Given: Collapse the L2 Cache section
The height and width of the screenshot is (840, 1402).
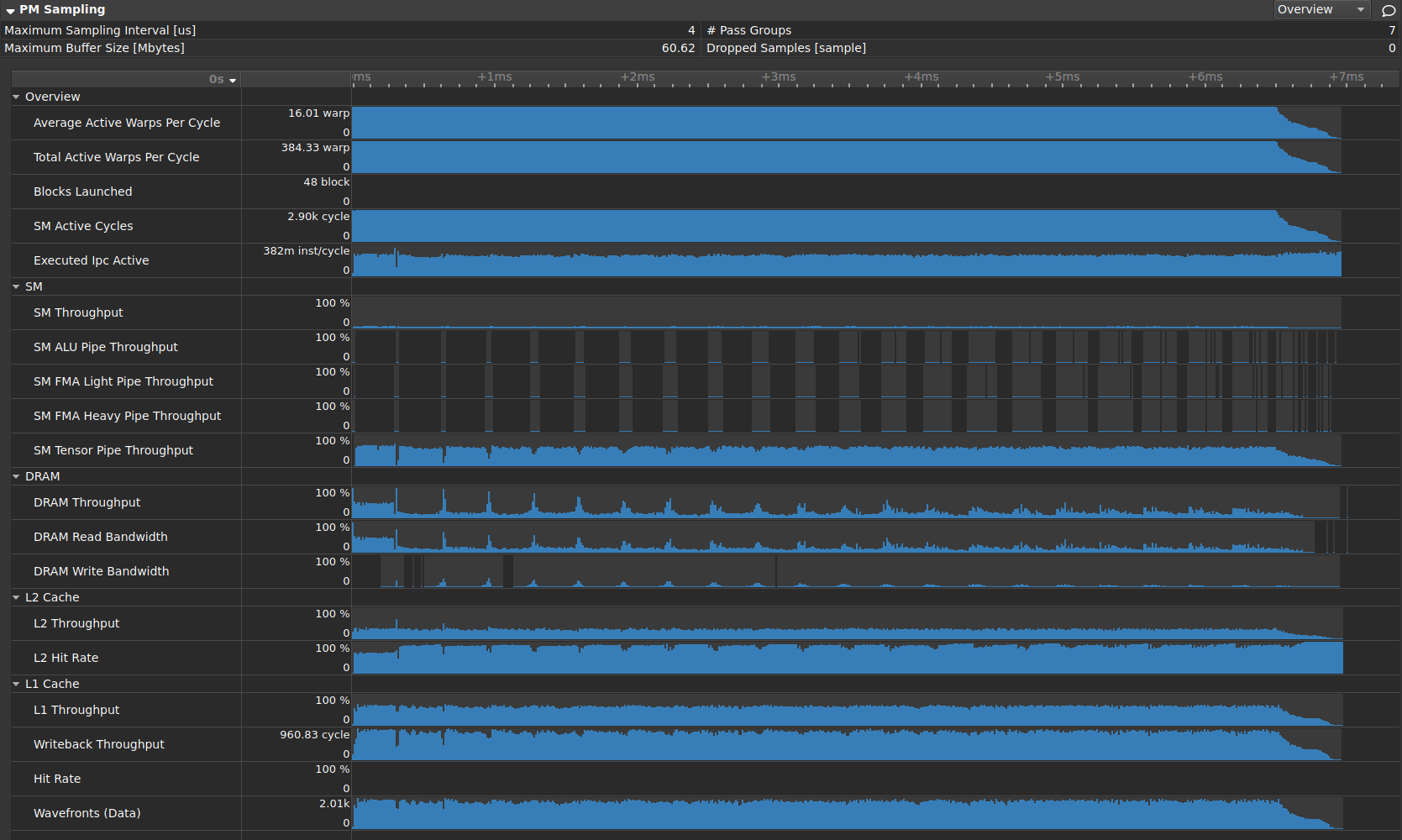Looking at the screenshot, I should [x=15, y=597].
